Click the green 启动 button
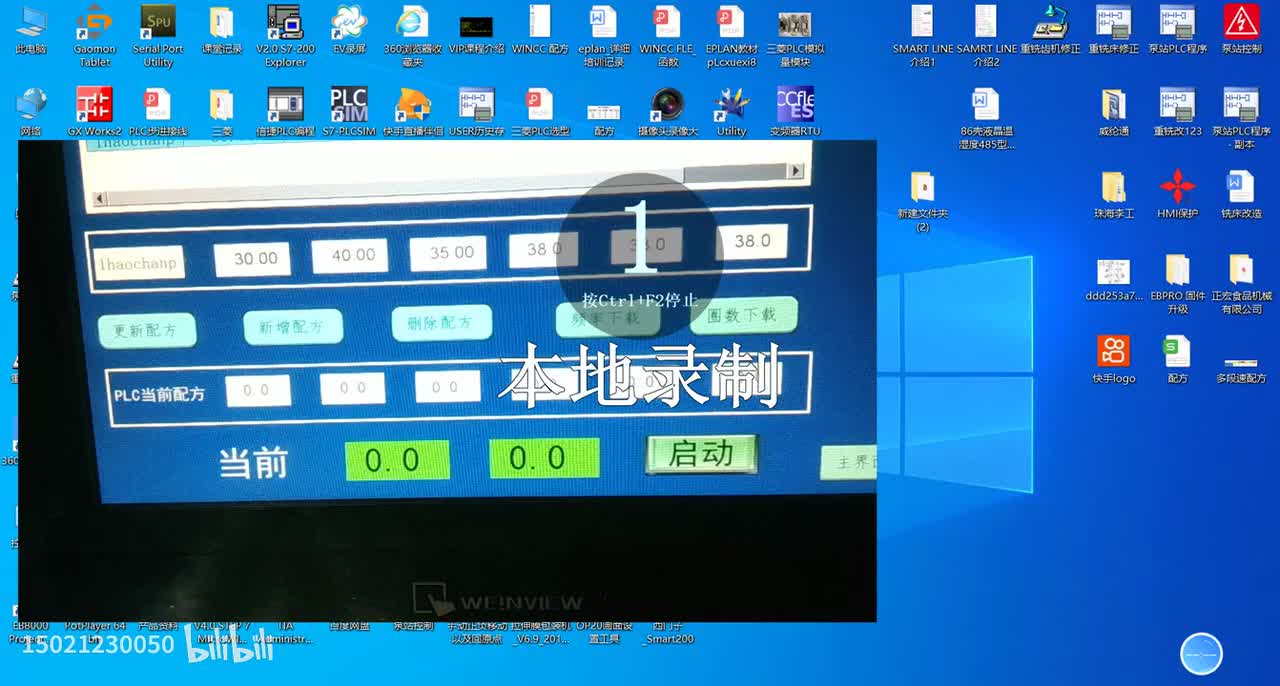The height and width of the screenshot is (686, 1280). pyautogui.click(x=701, y=454)
